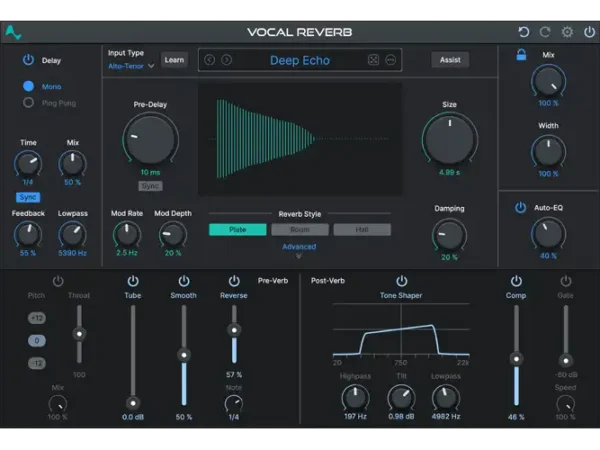Image resolution: width=600 pixels, height=450 pixels.
Task: Click the Throat slider handle
Action: (79, 334)
